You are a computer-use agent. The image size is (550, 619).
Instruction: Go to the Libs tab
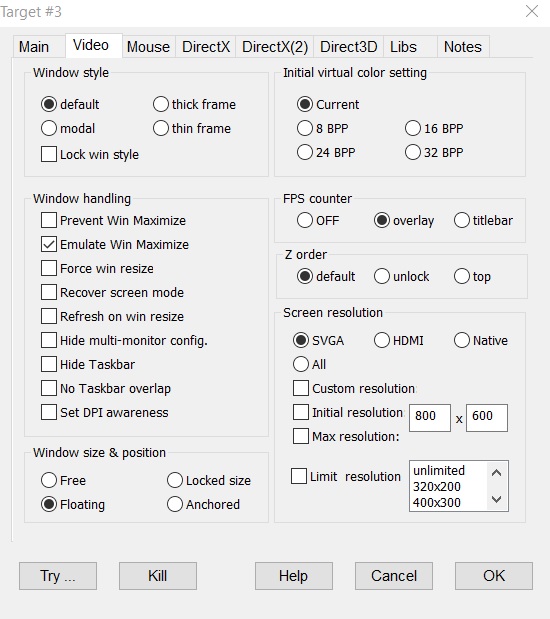tap(410, 47)
